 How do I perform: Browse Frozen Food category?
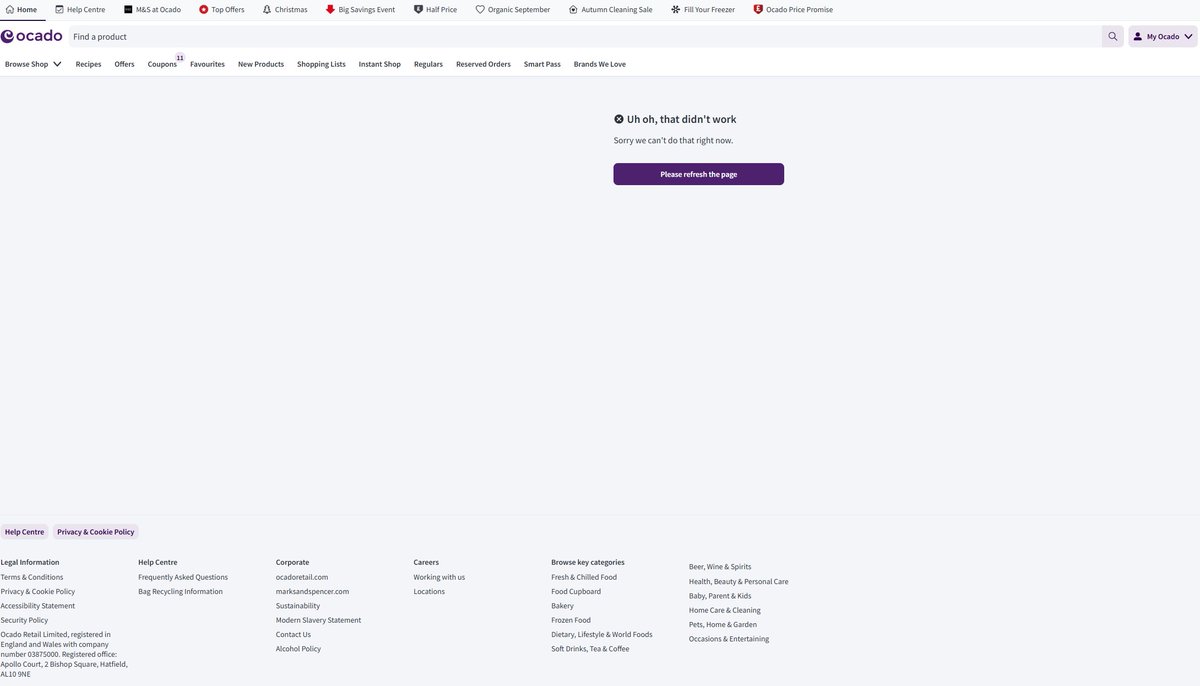point(571,620)
